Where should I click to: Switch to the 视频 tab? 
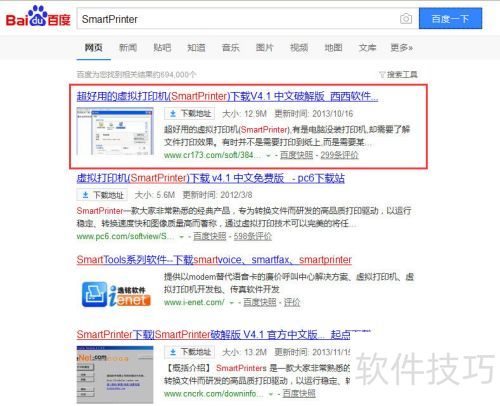pos(299,48)
